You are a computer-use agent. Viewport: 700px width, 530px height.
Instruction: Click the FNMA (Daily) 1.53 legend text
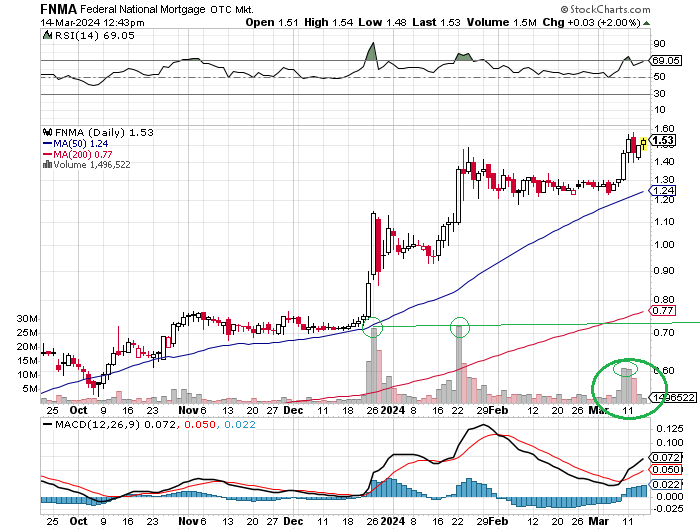coord(104,133)
